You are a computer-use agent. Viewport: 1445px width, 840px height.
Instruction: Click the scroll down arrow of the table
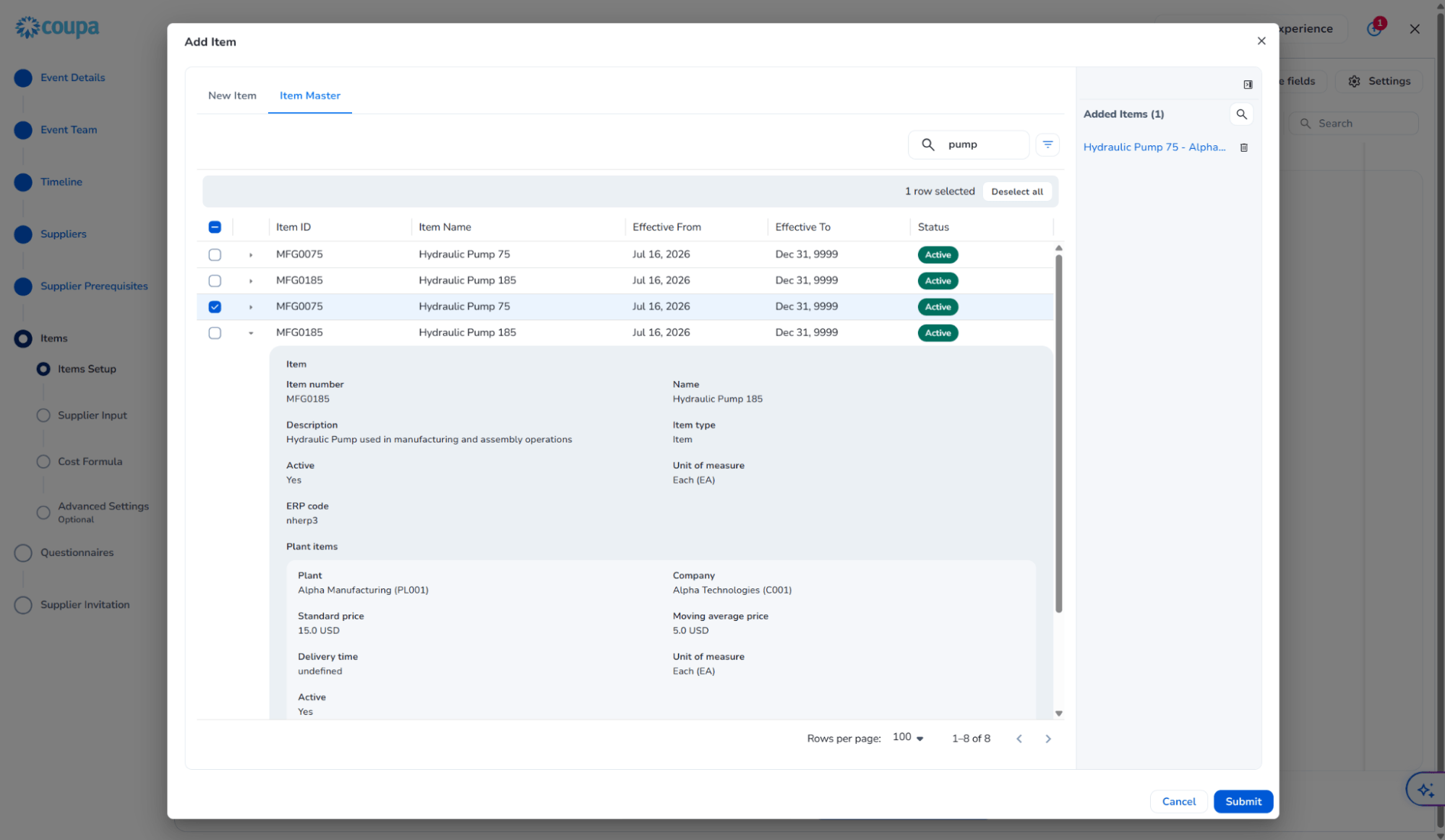point(1058,713)
